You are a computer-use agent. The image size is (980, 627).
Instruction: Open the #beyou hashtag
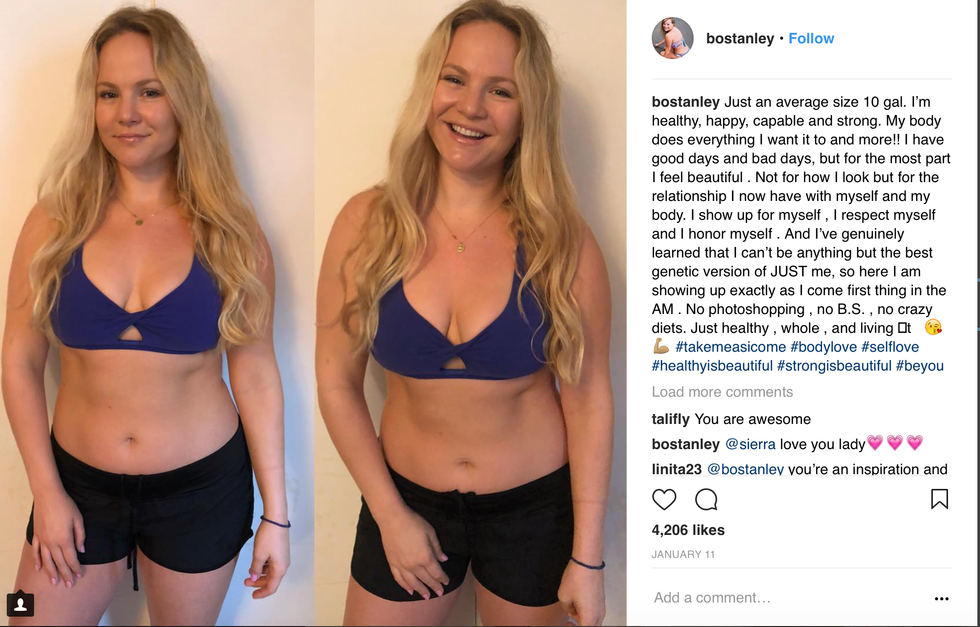click(919, 366)
